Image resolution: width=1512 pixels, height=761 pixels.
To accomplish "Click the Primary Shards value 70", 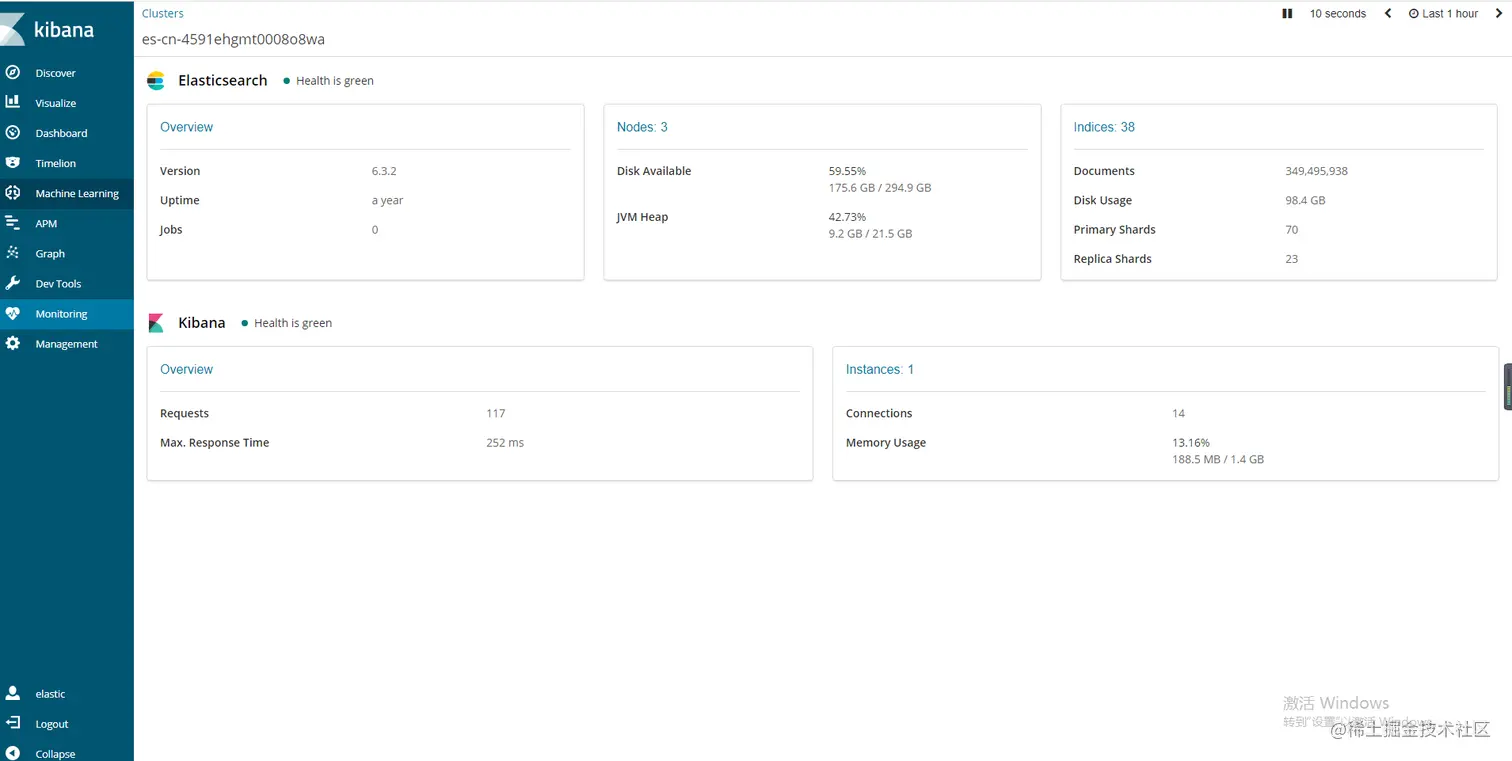I will (x=1292, y=229).
